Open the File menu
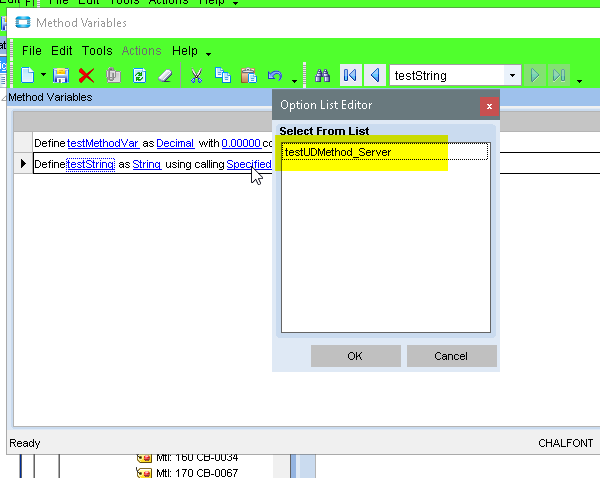 point(32,50)
